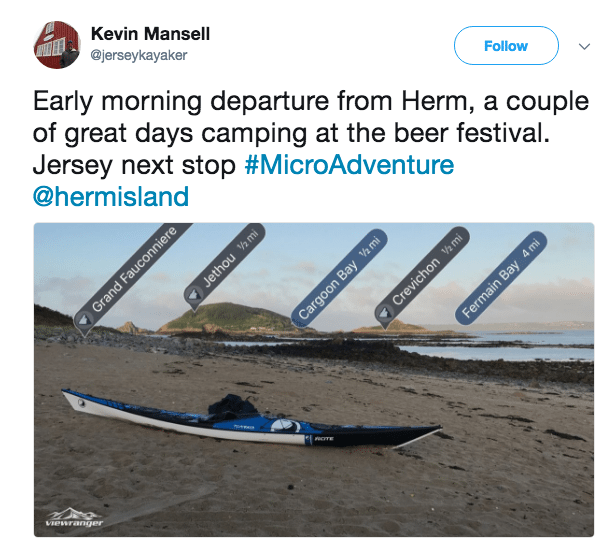Click the blue kayak in the photo

pyautogui.click(x=251, y=422)
